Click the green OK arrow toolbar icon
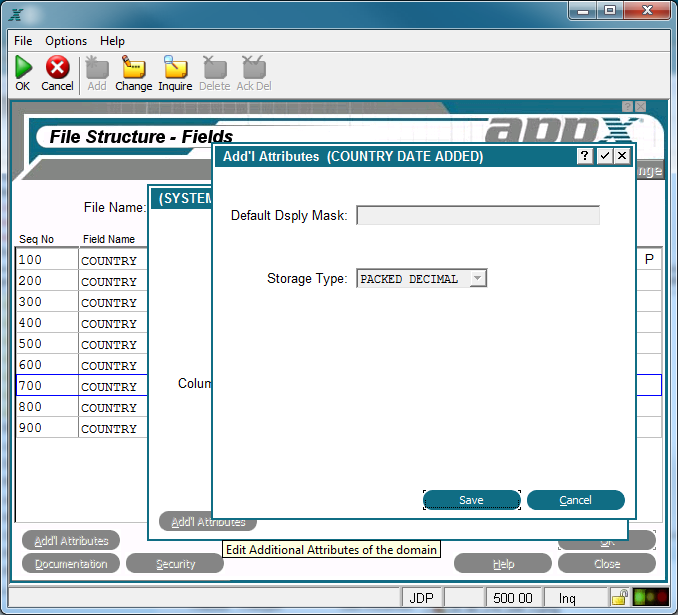 coord(23,67)
